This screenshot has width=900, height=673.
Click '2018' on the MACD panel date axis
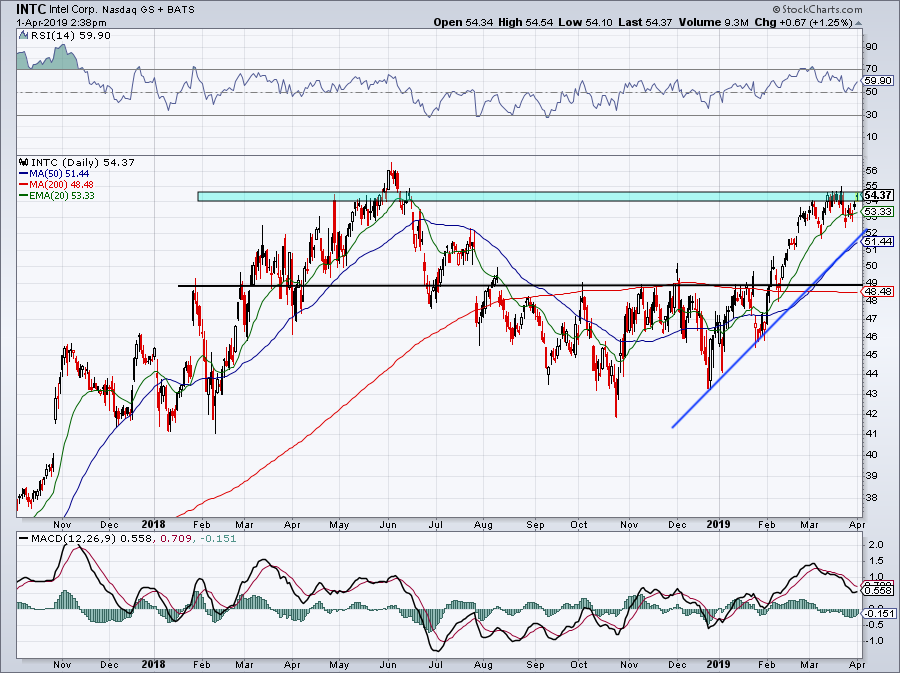(153, 664)
